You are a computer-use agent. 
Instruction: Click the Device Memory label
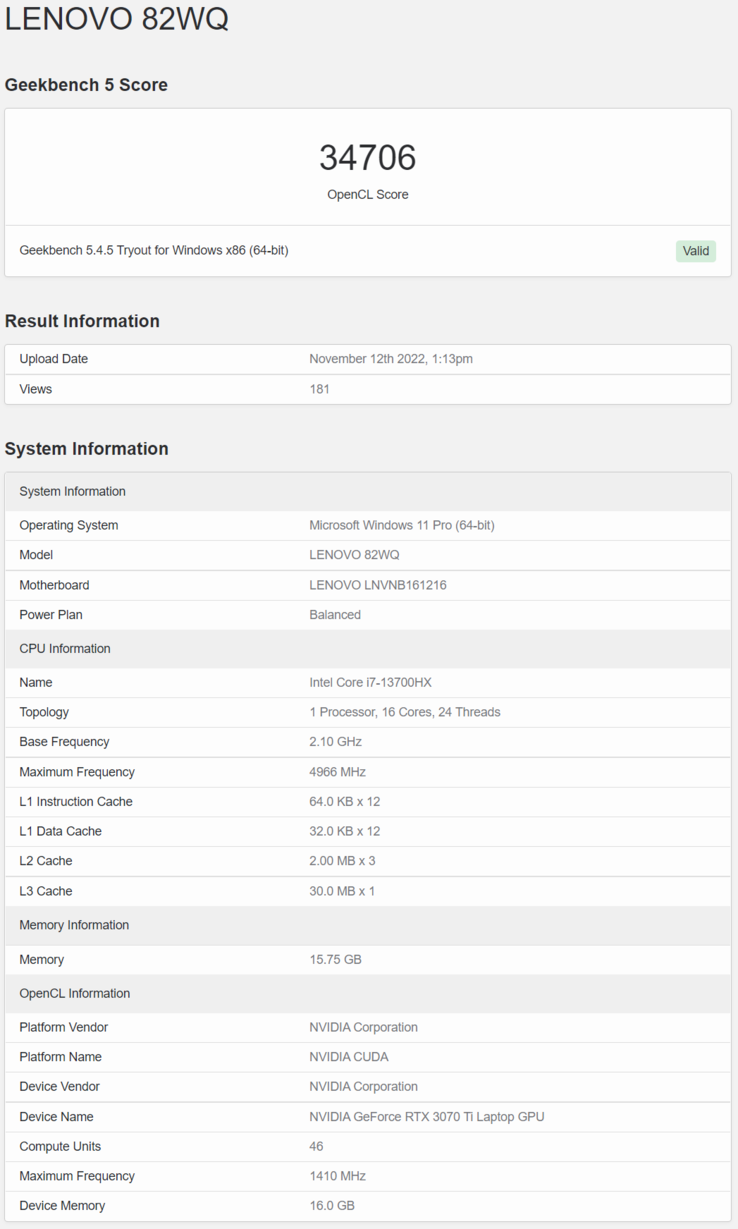(x=62, y=1206)
